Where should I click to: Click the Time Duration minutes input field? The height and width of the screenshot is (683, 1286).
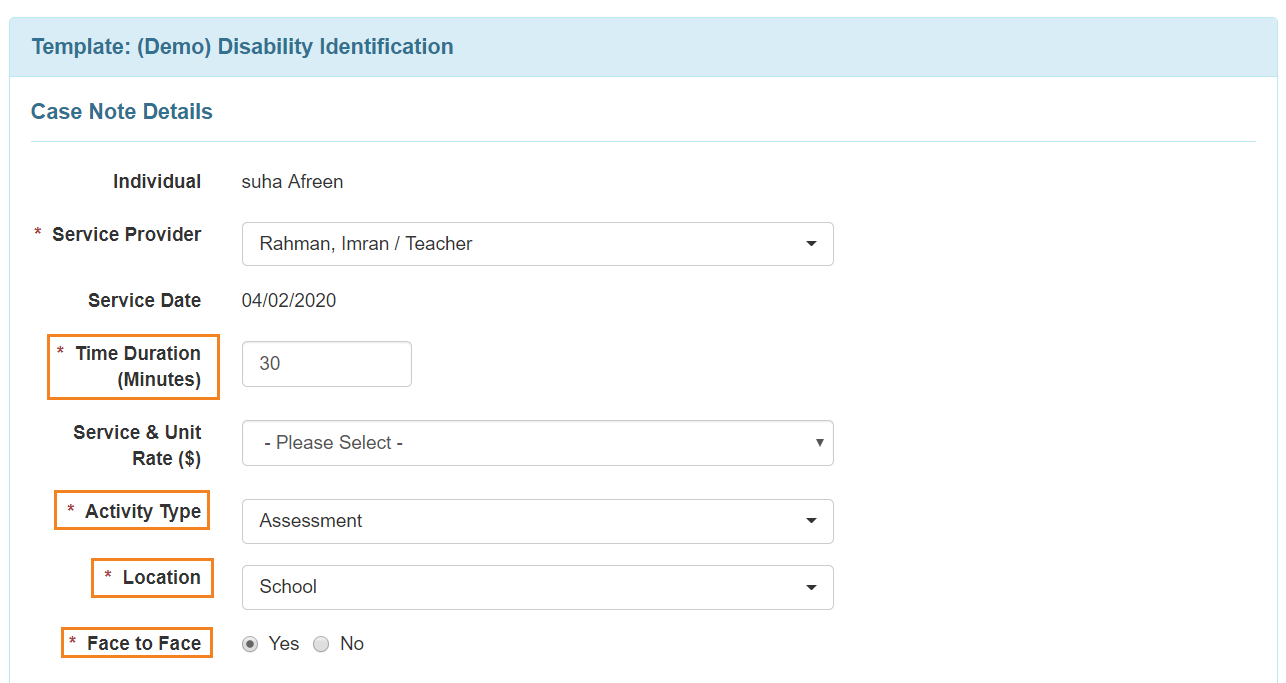tap(326, 364)
